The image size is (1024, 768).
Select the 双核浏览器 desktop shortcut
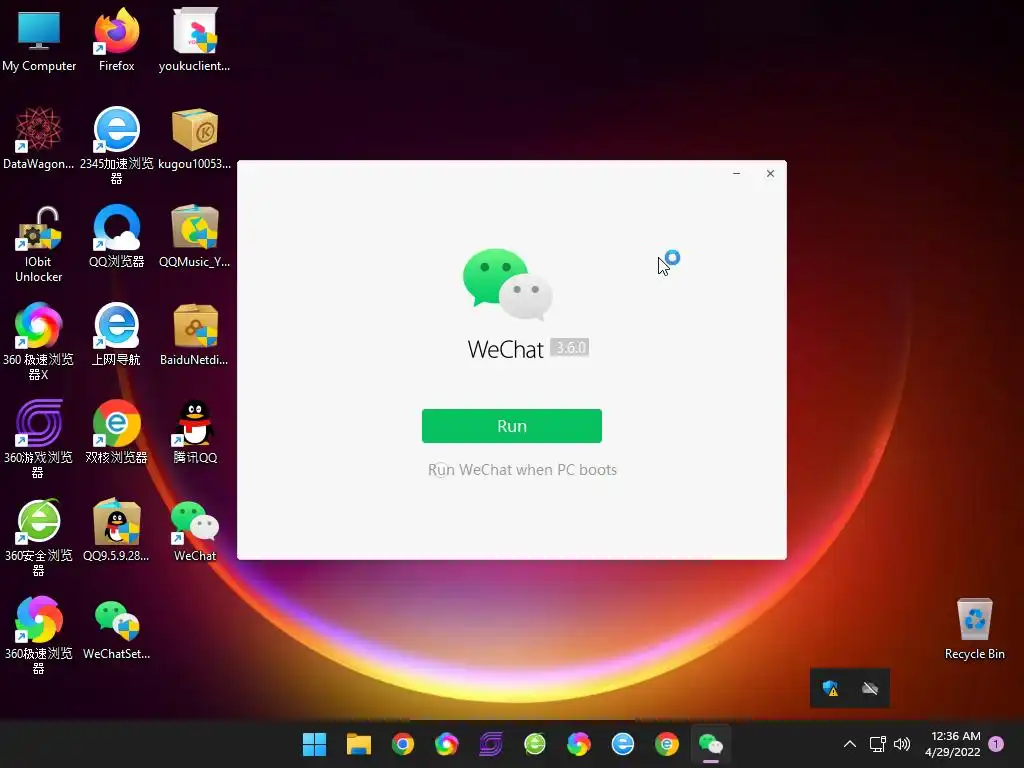116,432
